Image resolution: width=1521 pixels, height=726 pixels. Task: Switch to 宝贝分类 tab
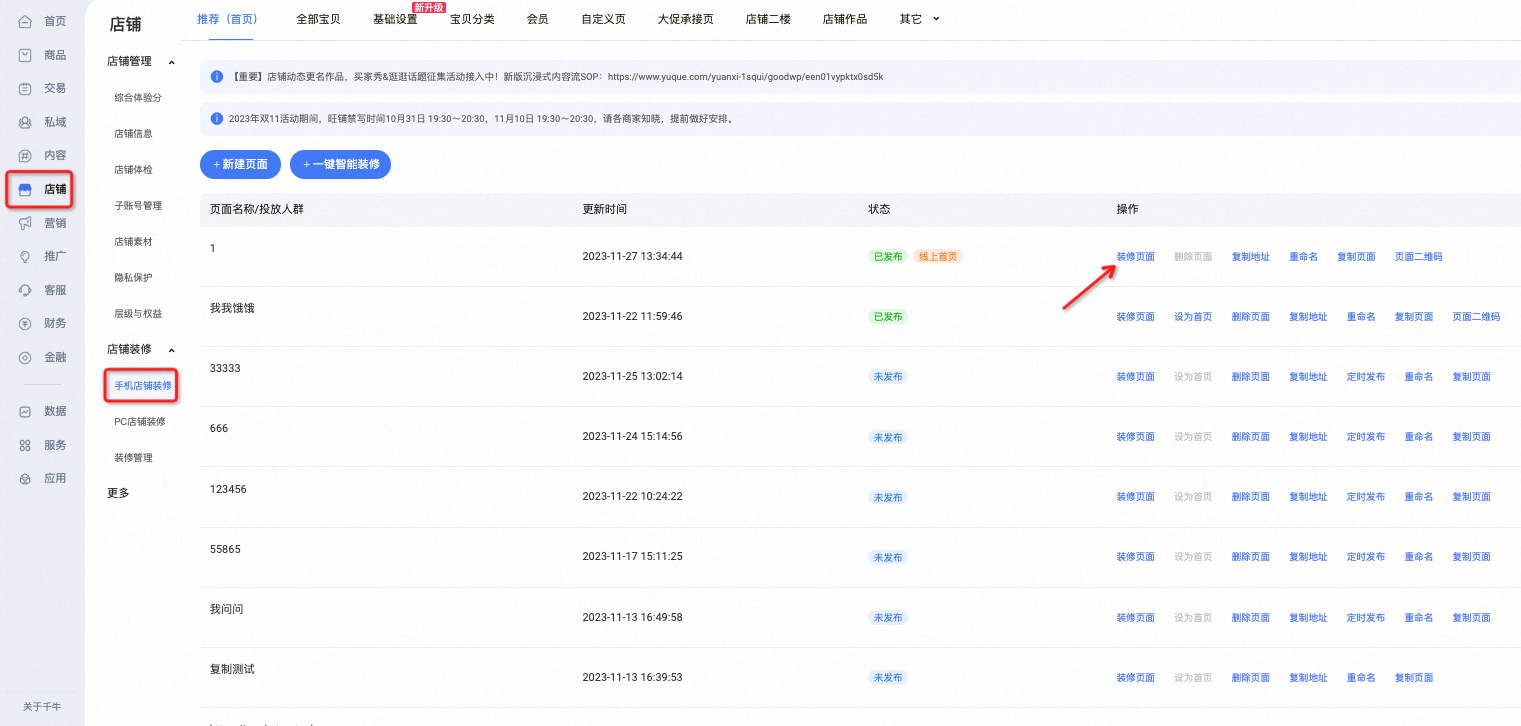(472, 19)
